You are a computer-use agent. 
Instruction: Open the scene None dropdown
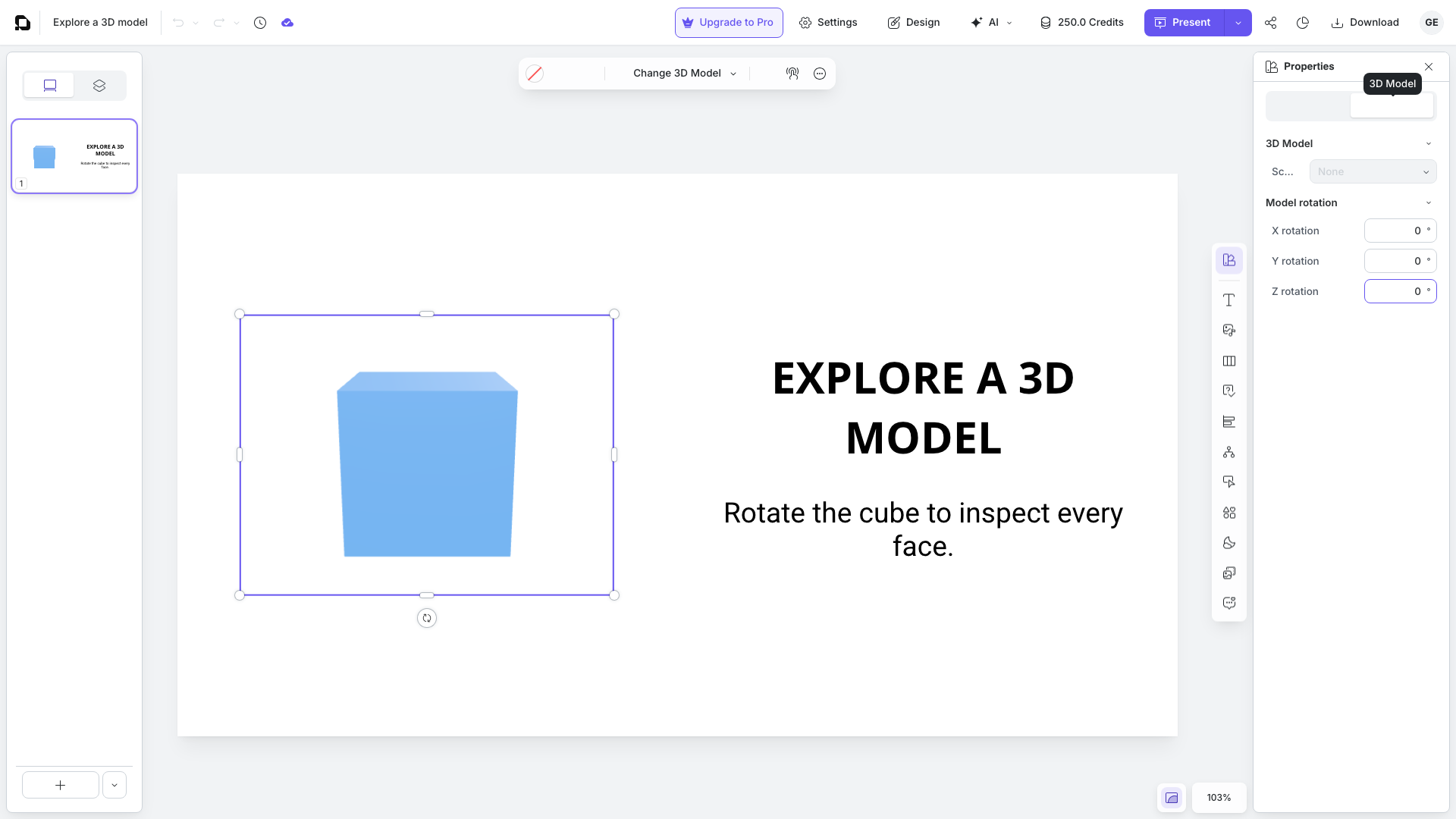pos(1373,171)
